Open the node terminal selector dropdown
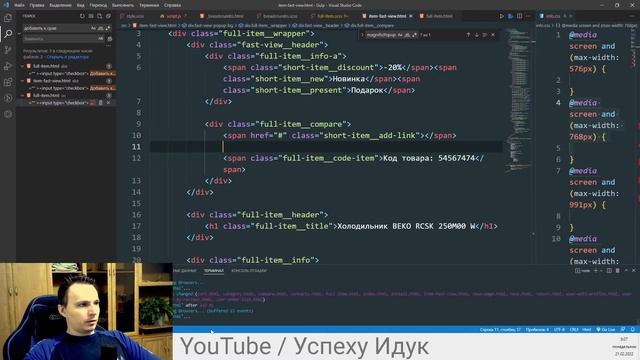 click(x=582, y=270)
